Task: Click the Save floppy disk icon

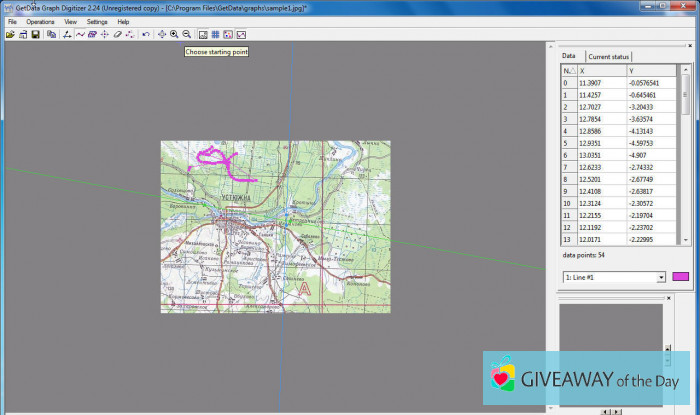Action: pos(35,34)
